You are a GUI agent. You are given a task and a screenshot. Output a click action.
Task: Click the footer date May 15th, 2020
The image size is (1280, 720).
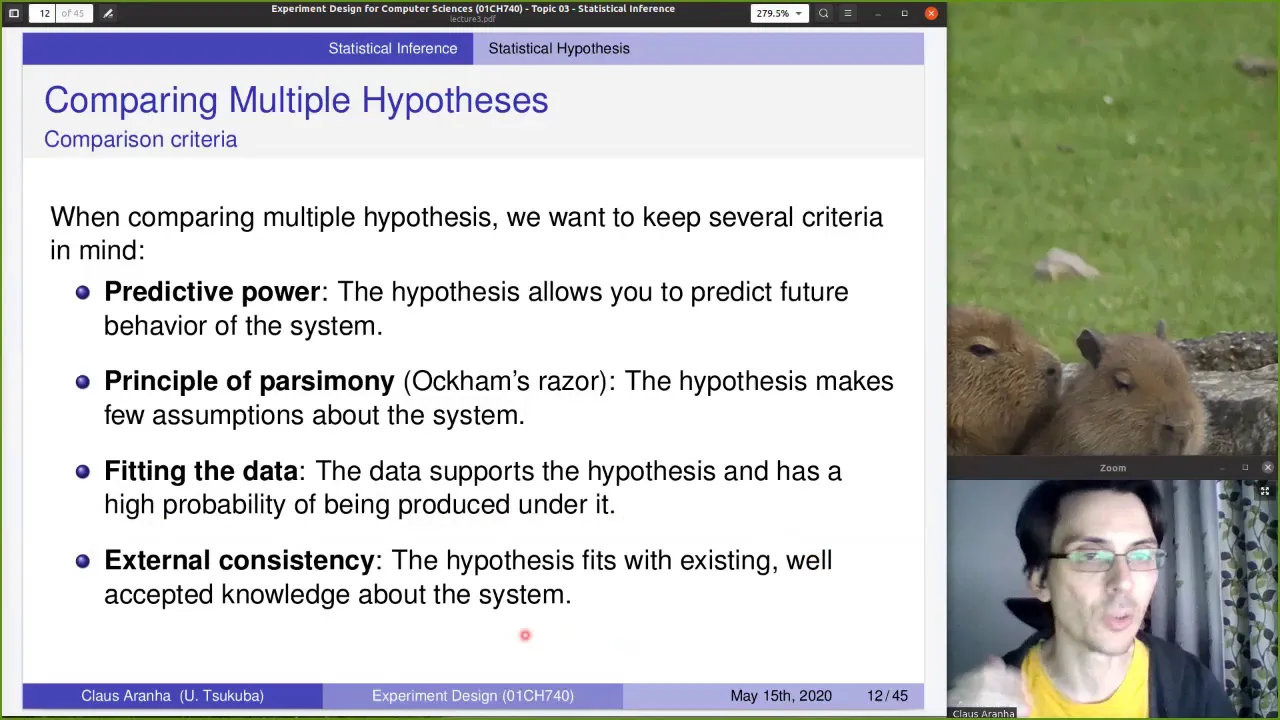[x=781, y=695]
